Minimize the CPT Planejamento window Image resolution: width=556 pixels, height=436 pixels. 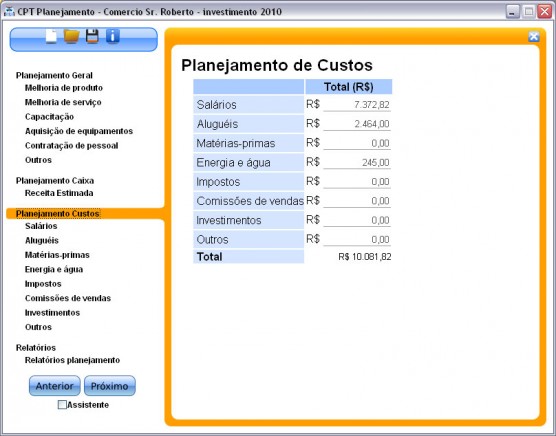point(512,12)
